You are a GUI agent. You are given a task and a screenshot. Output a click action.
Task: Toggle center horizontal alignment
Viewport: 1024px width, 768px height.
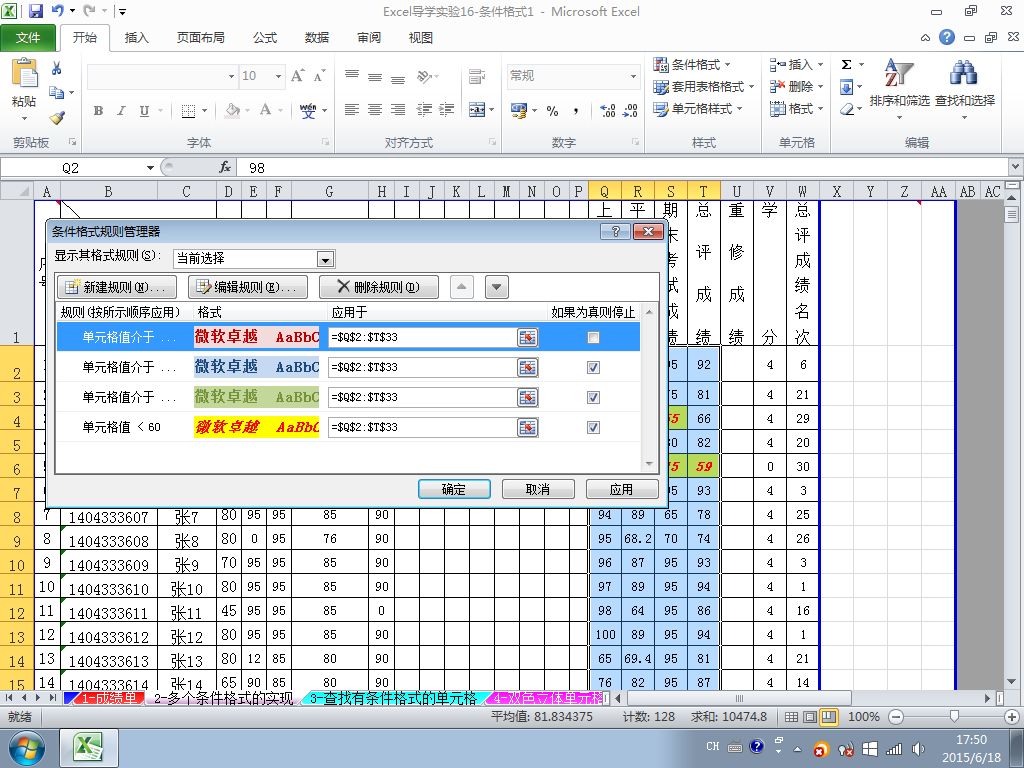click(x=375, y=110)
